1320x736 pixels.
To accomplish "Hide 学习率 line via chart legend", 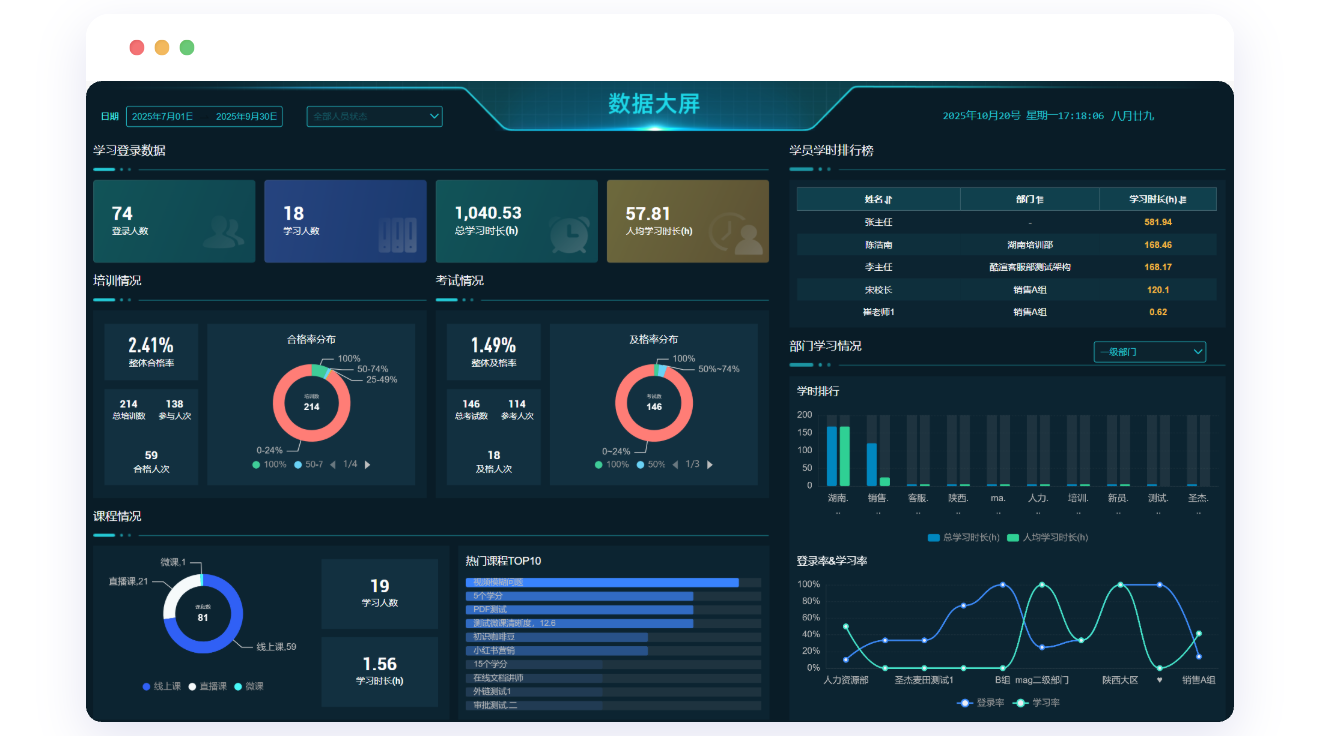I will point(1038,703).
